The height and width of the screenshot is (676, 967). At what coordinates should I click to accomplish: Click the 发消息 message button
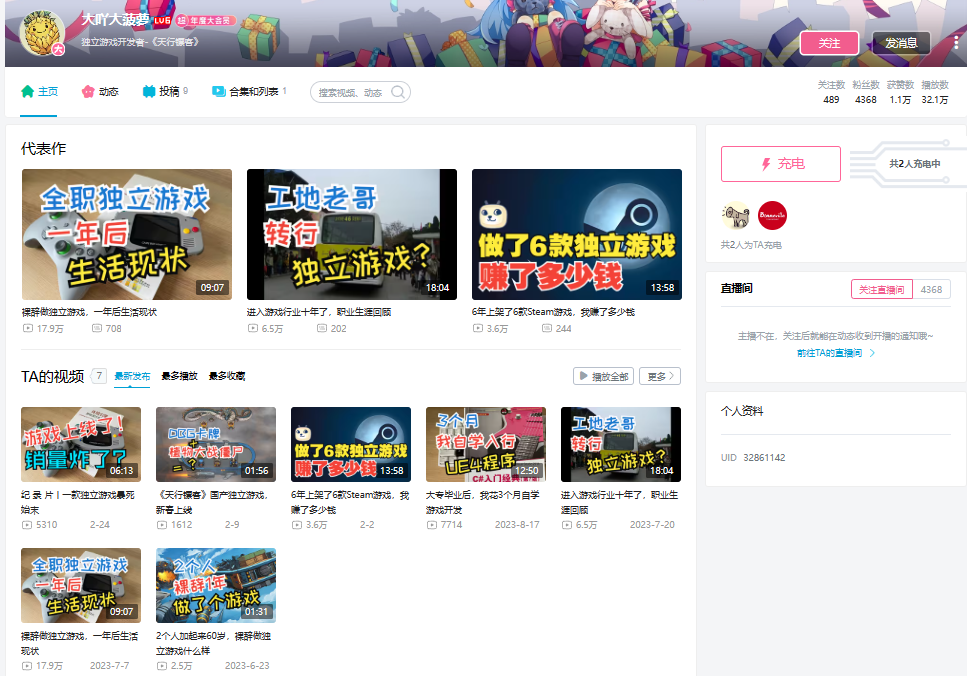pos(901,43)
